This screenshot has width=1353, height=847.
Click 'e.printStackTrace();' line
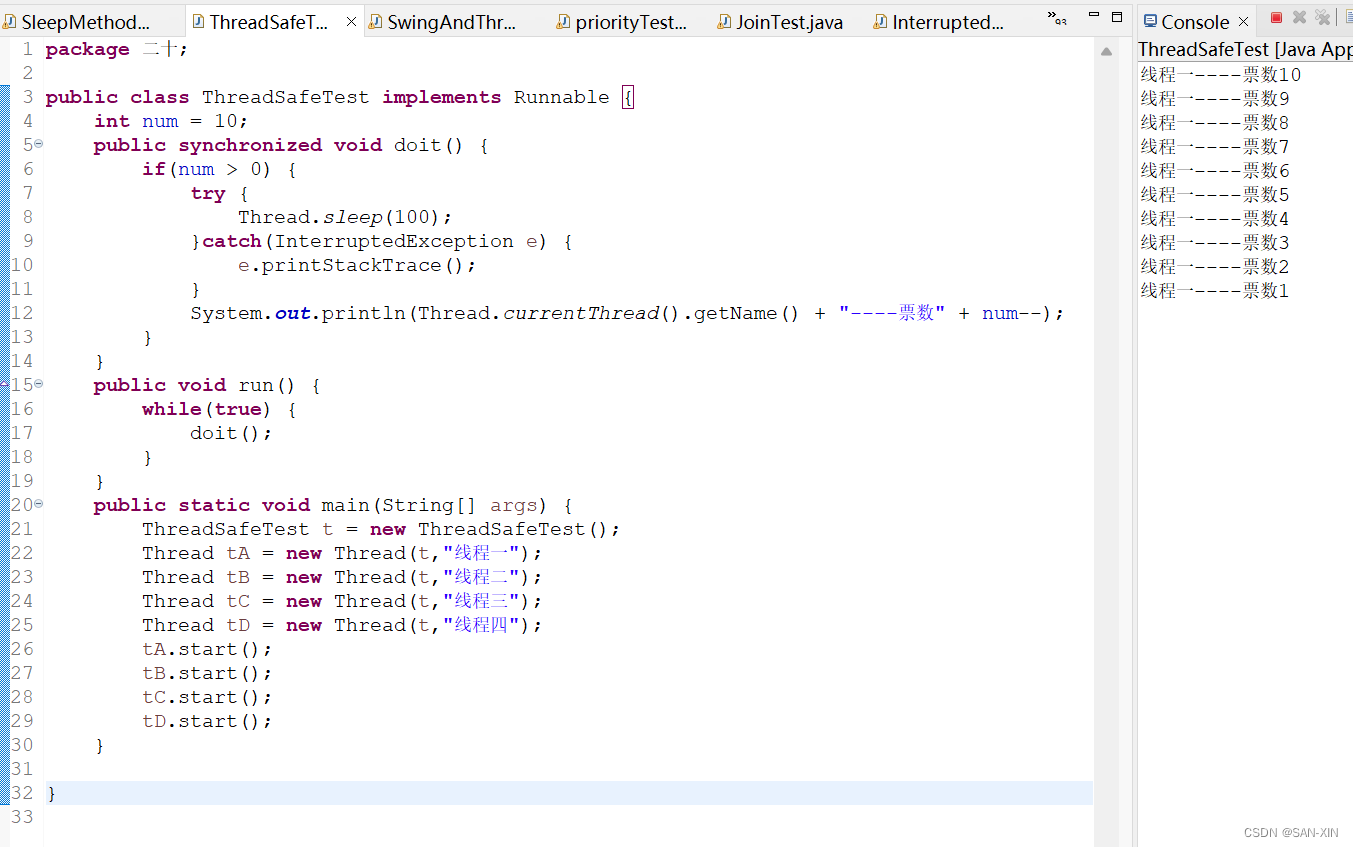[357, 265]
